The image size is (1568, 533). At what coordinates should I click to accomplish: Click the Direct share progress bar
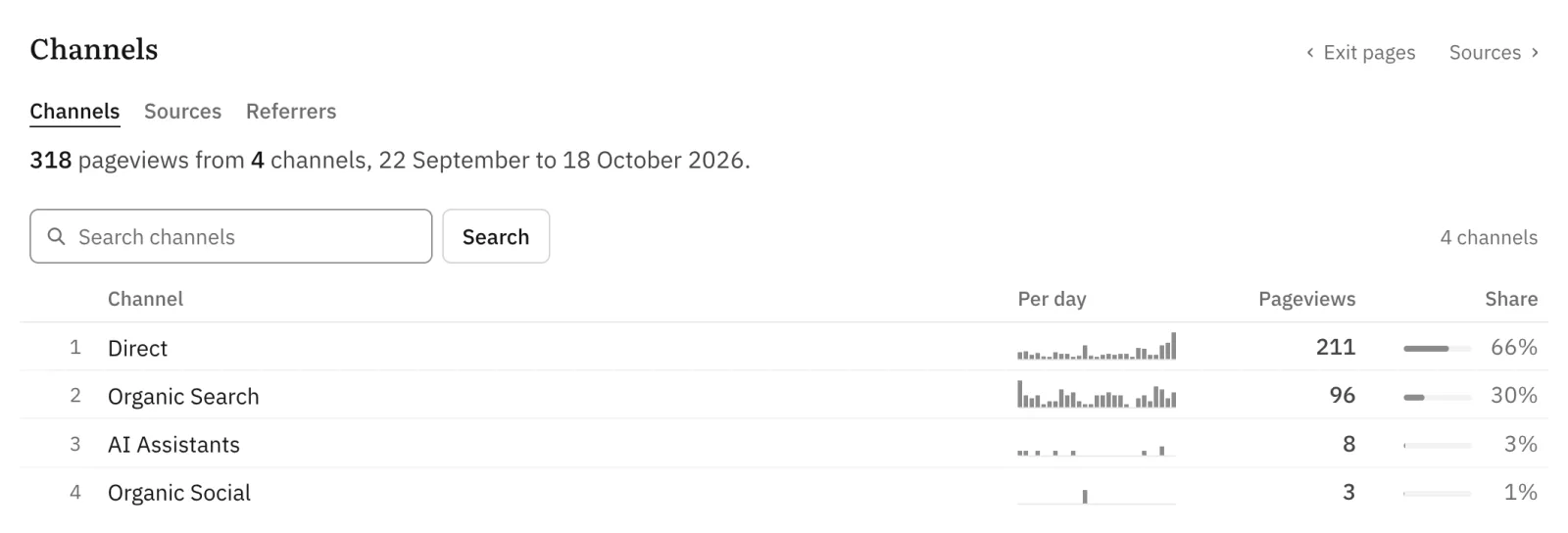(x=1437, y=348)
